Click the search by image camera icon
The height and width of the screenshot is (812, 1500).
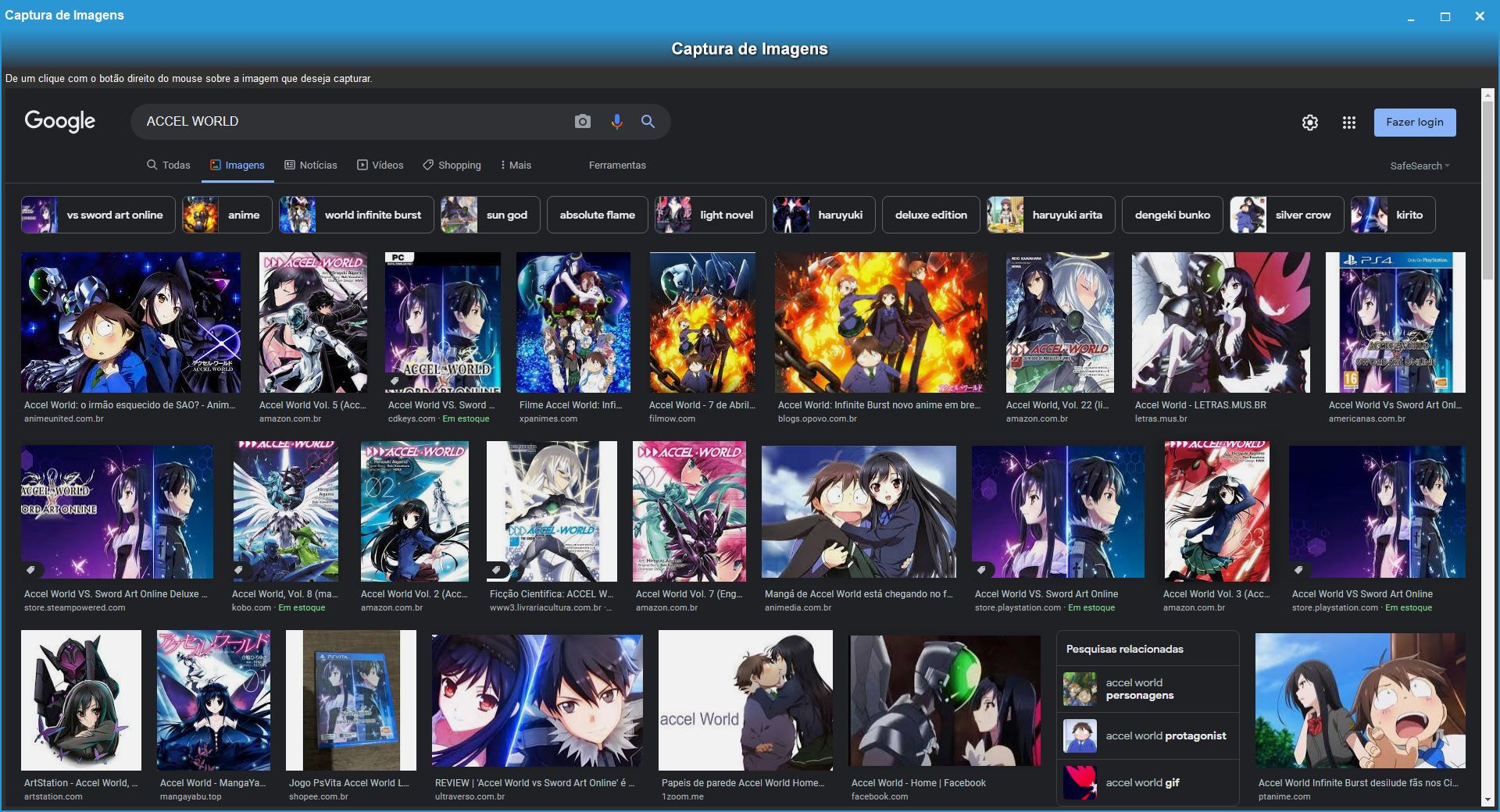pos(583,122)
